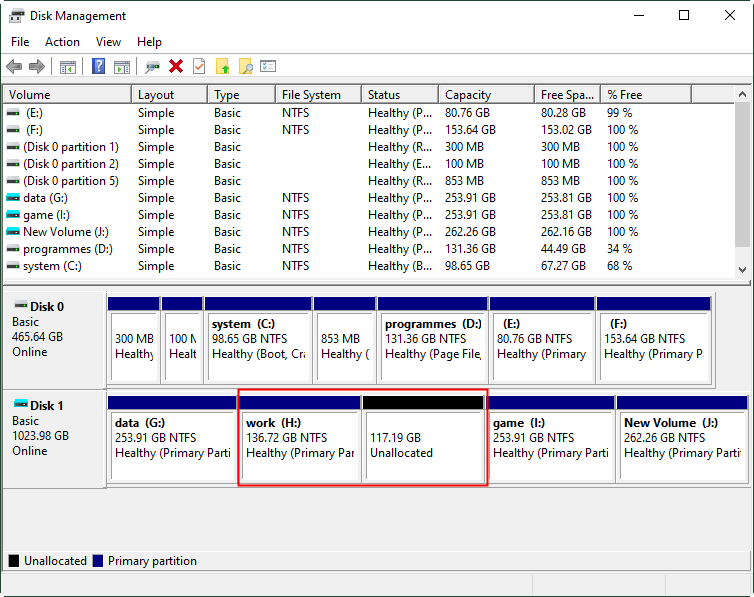Click volume list scrollbar up arrow
754x597 pixels.
point(742,94)
